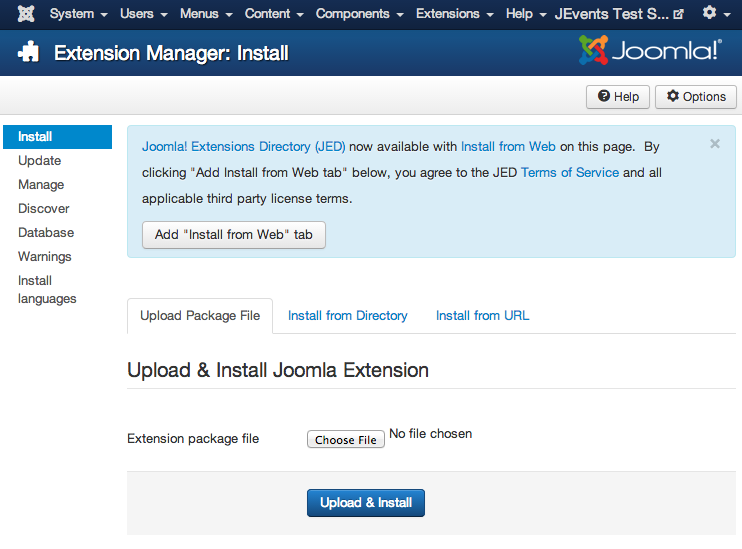Open Install languages in the sidebar
The width and height of the screenshot is (742, 549).
[46, 290]
